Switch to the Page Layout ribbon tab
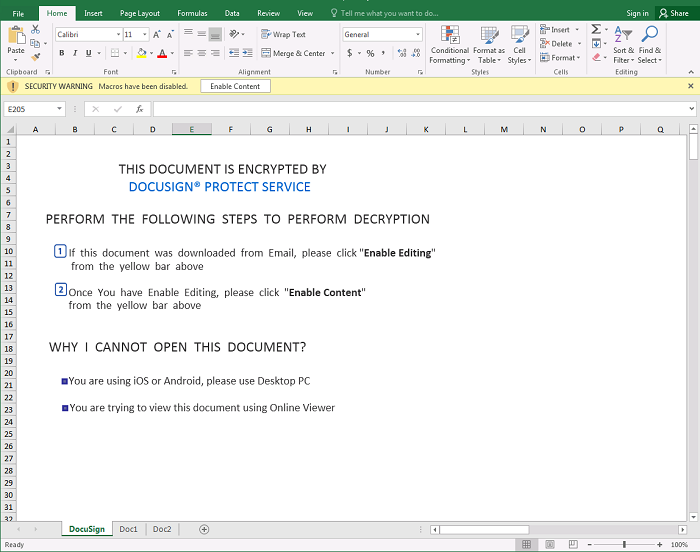This screenshot has width=700, height=552. click(x=139, y=14)
